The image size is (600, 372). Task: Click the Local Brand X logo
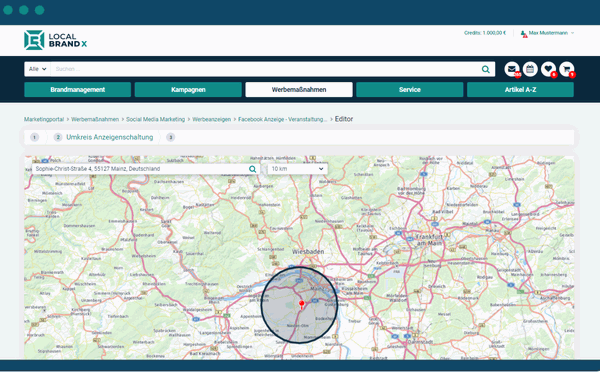pyautogui.click(x=56, y=40)
